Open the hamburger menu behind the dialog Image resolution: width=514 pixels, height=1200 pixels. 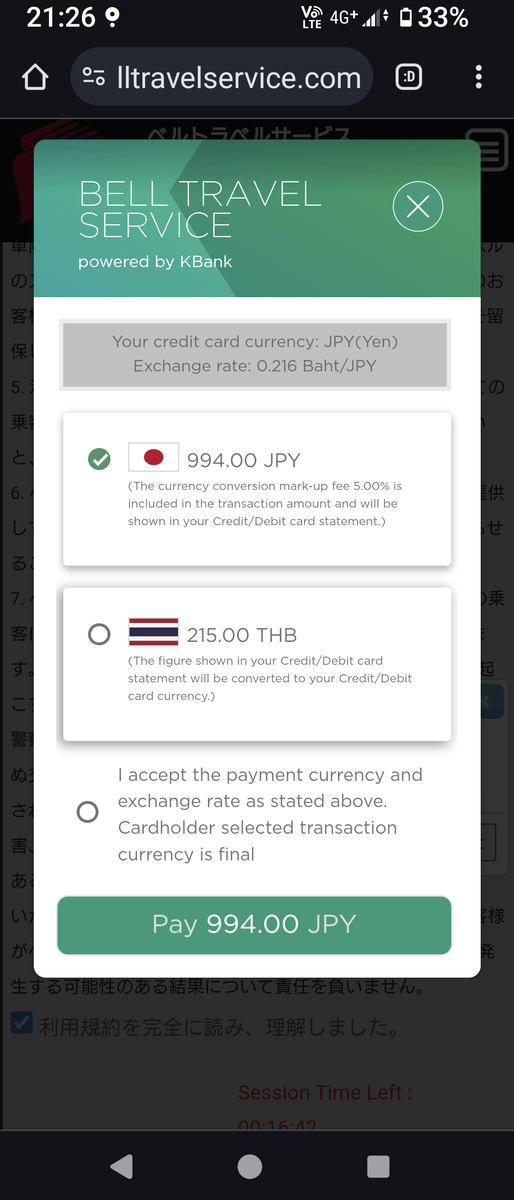pos(490,153)
